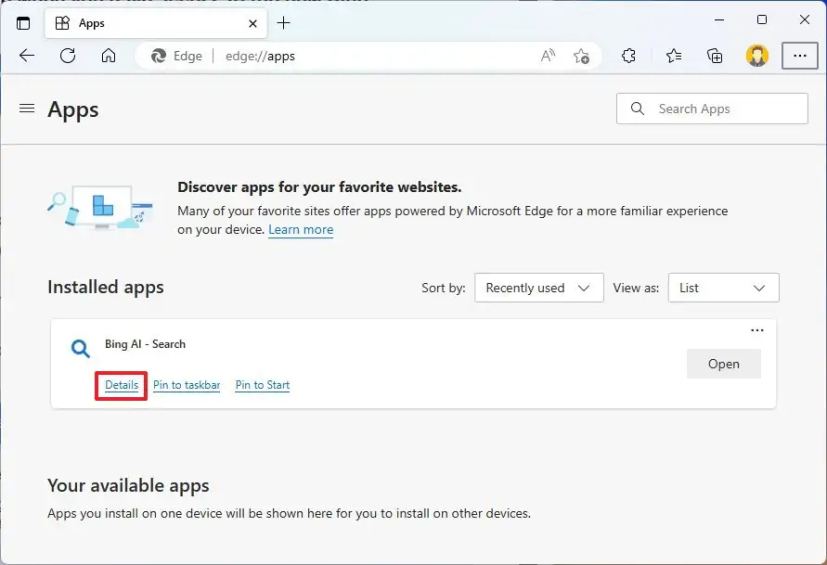Screen dimensions: 827x565
Task: Open the Favorites list icon
Action: [x=674, y=55]
